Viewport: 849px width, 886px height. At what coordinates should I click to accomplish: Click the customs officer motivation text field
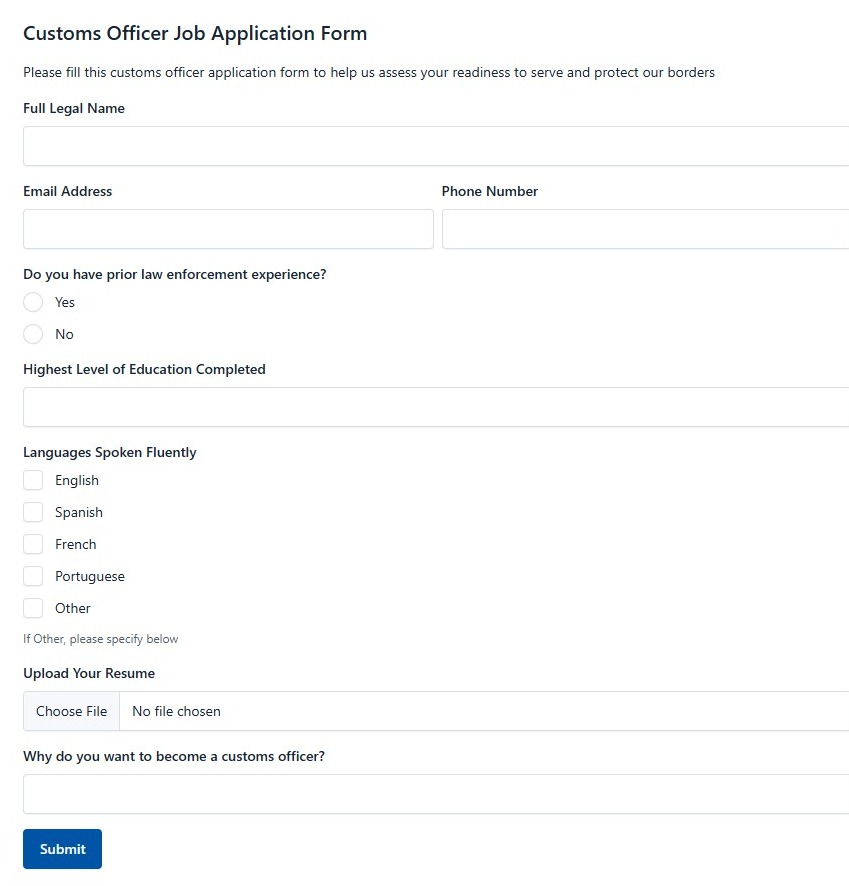436,794
